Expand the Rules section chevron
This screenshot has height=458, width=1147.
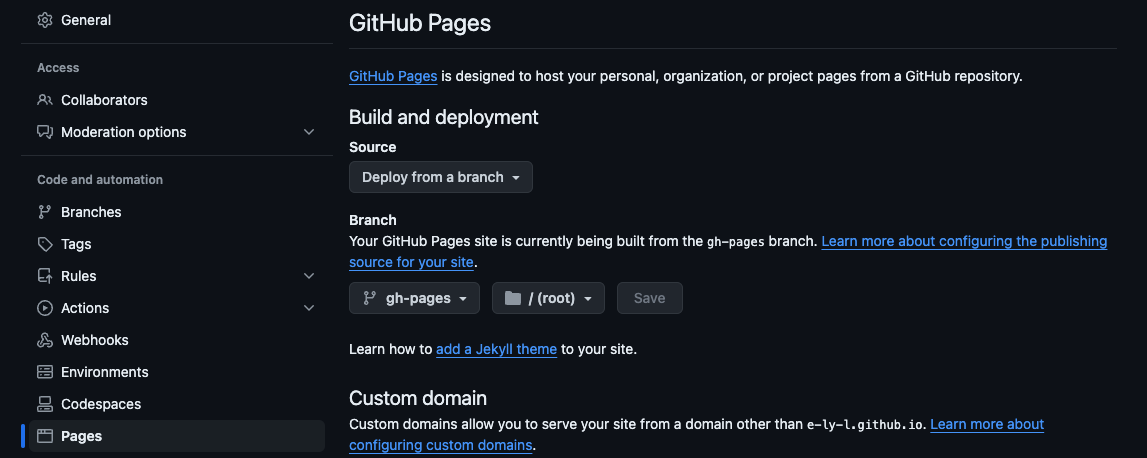[309, 276]
